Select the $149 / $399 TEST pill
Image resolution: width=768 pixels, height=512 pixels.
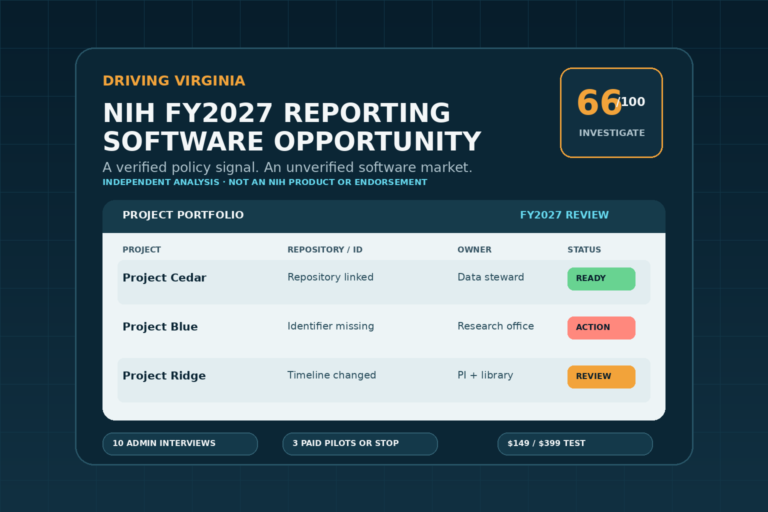point(575,443)
